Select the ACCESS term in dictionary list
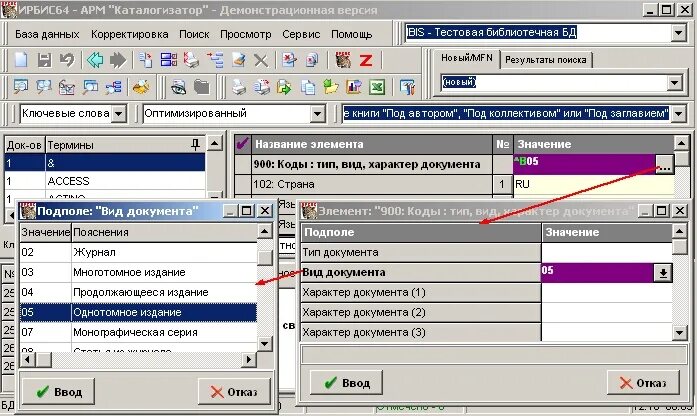Viewport: 697px width, 416px height. [105, 181]
